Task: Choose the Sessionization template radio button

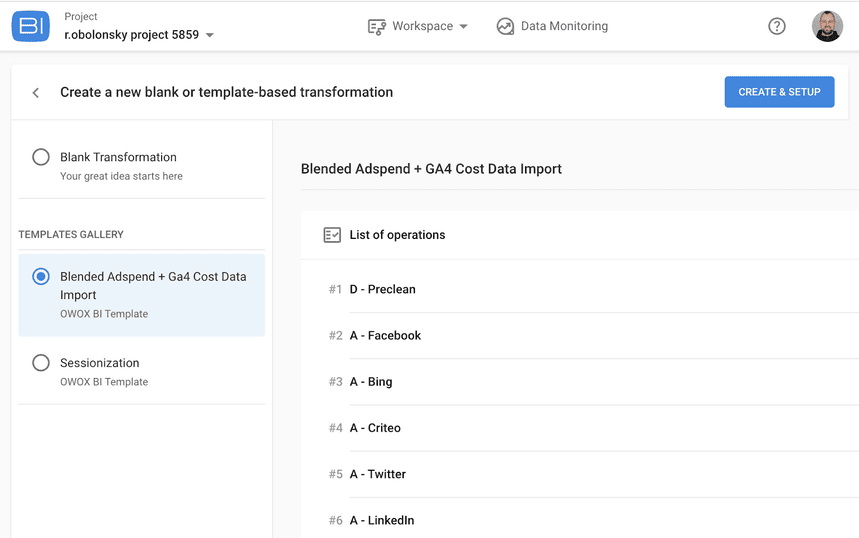Action: tap(41, 363)
